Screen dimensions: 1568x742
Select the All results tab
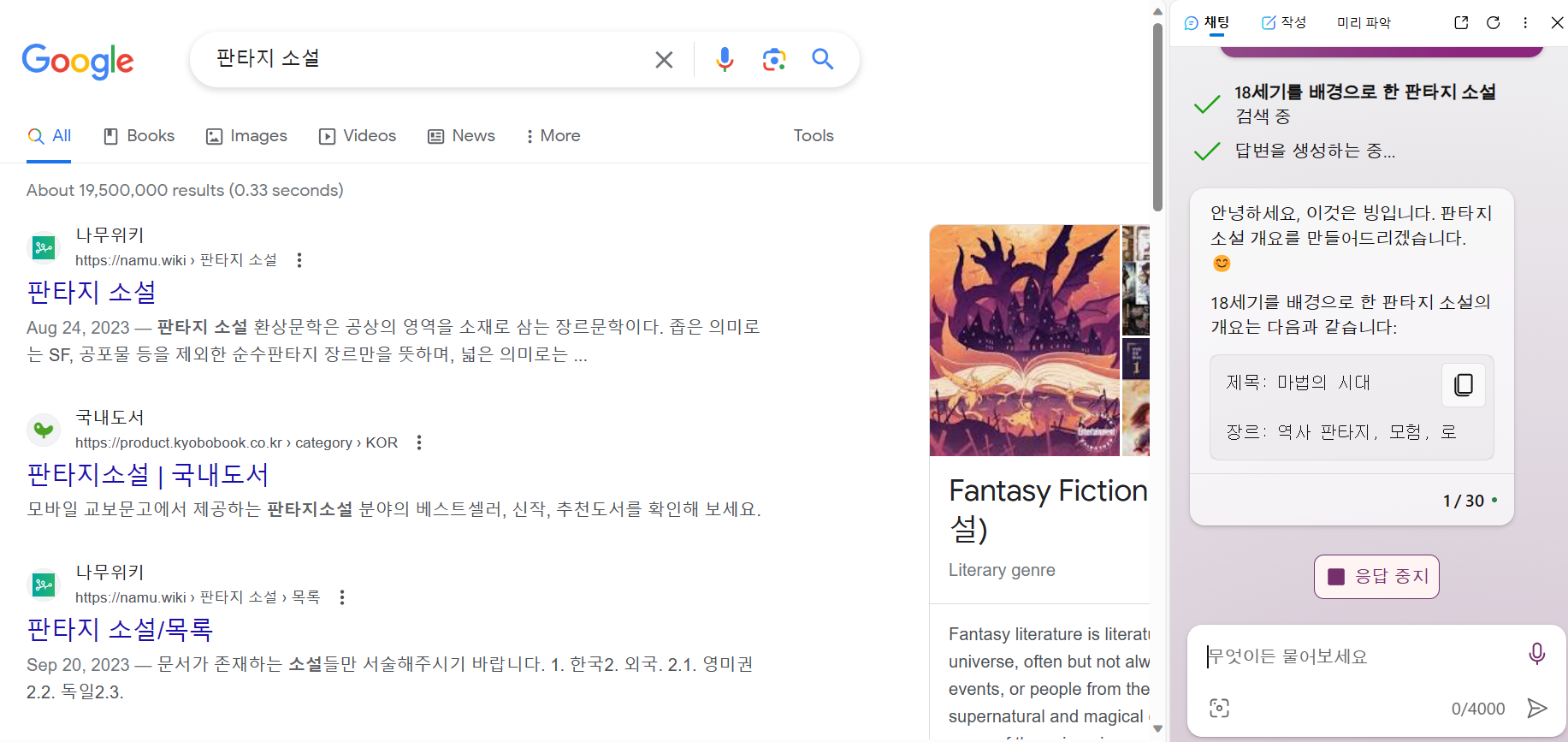(49, 136)
